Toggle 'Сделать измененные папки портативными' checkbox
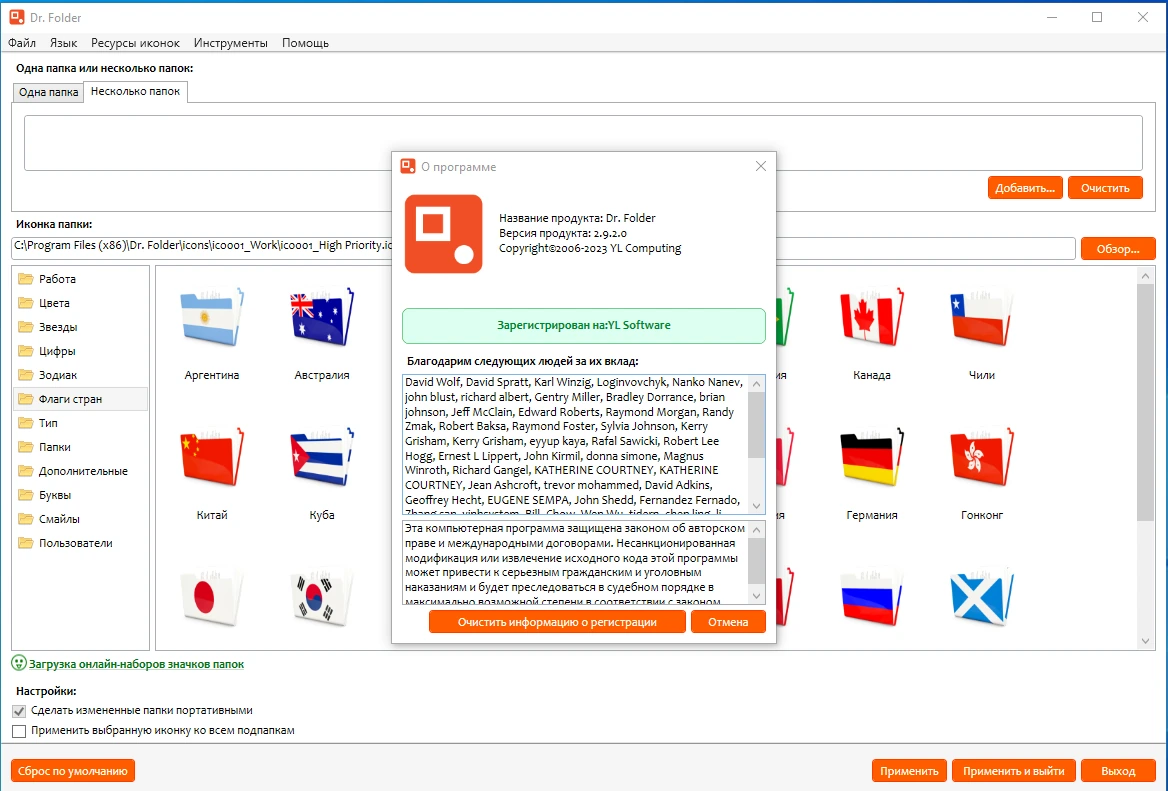This screenshot has height=791, width=1168. coord(19,711)
